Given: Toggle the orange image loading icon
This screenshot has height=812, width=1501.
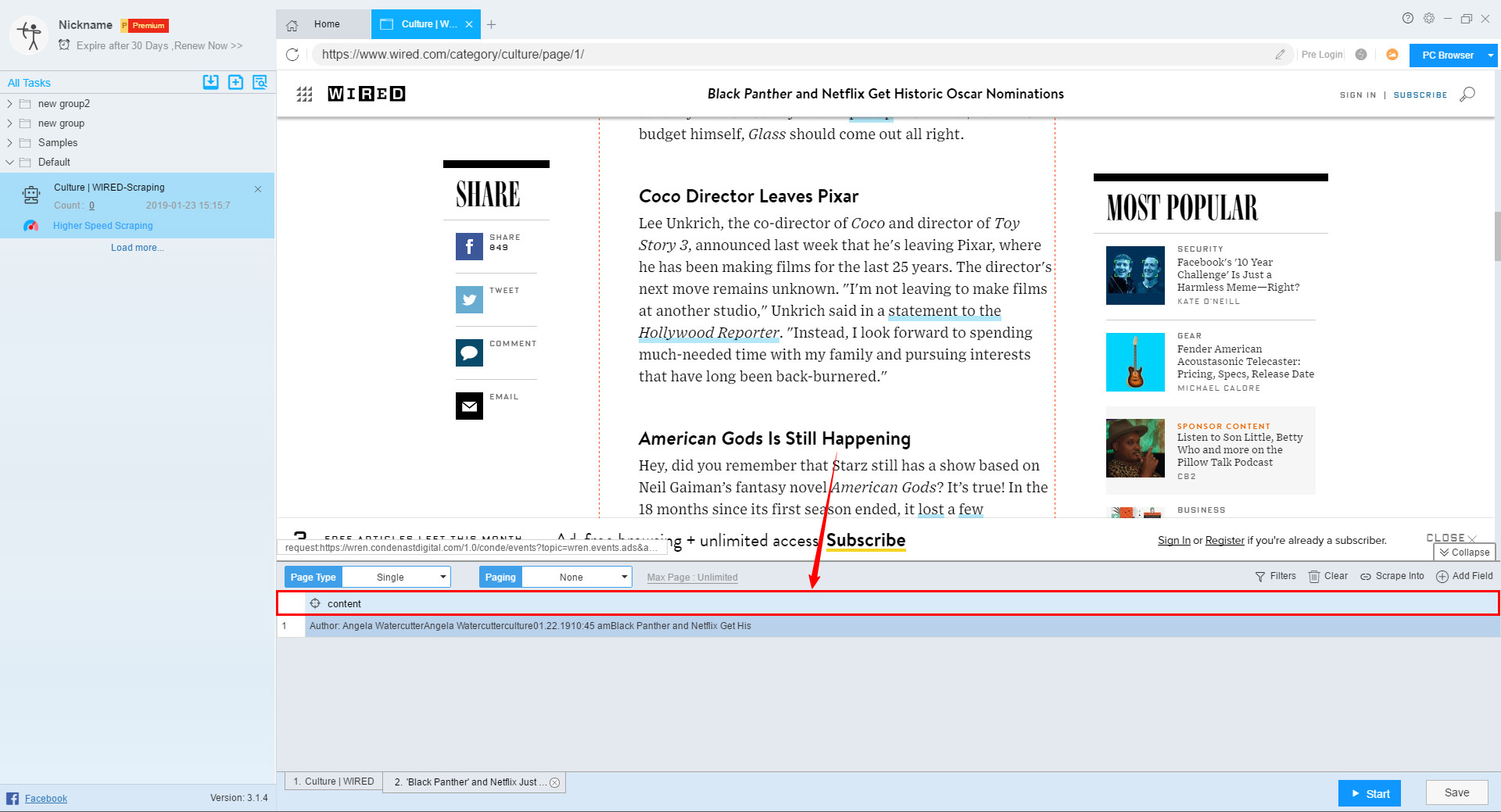Looking at the screenshot, I should pyautogui.click(x=1392, y=55).
